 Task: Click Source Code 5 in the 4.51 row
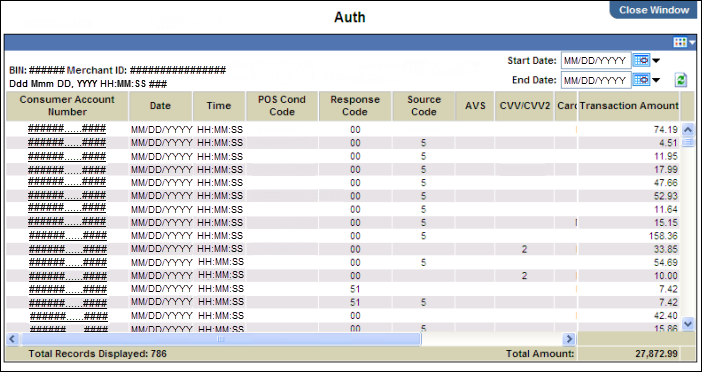point(424,143)
